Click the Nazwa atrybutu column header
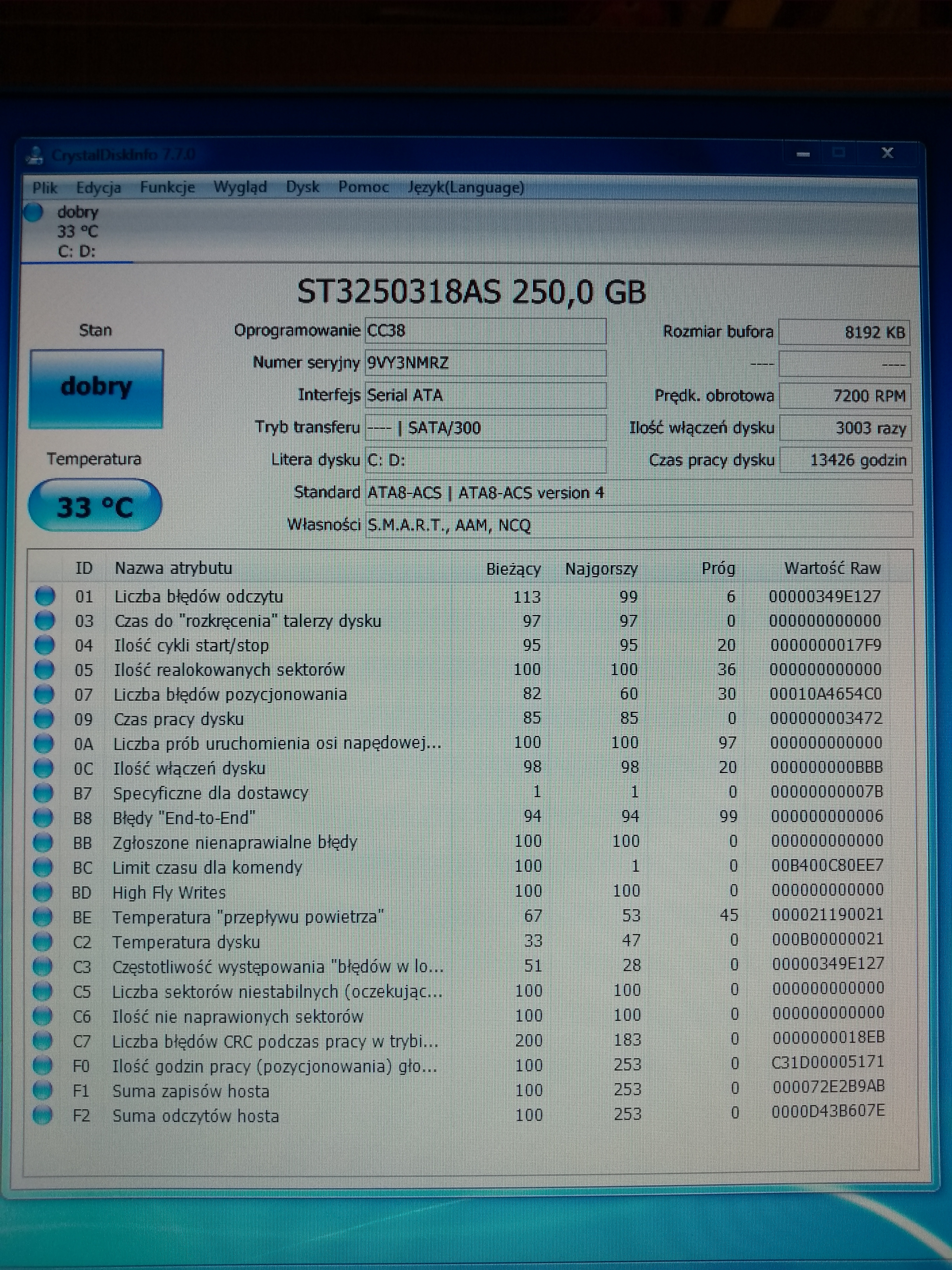 click(x=173, y=568)
